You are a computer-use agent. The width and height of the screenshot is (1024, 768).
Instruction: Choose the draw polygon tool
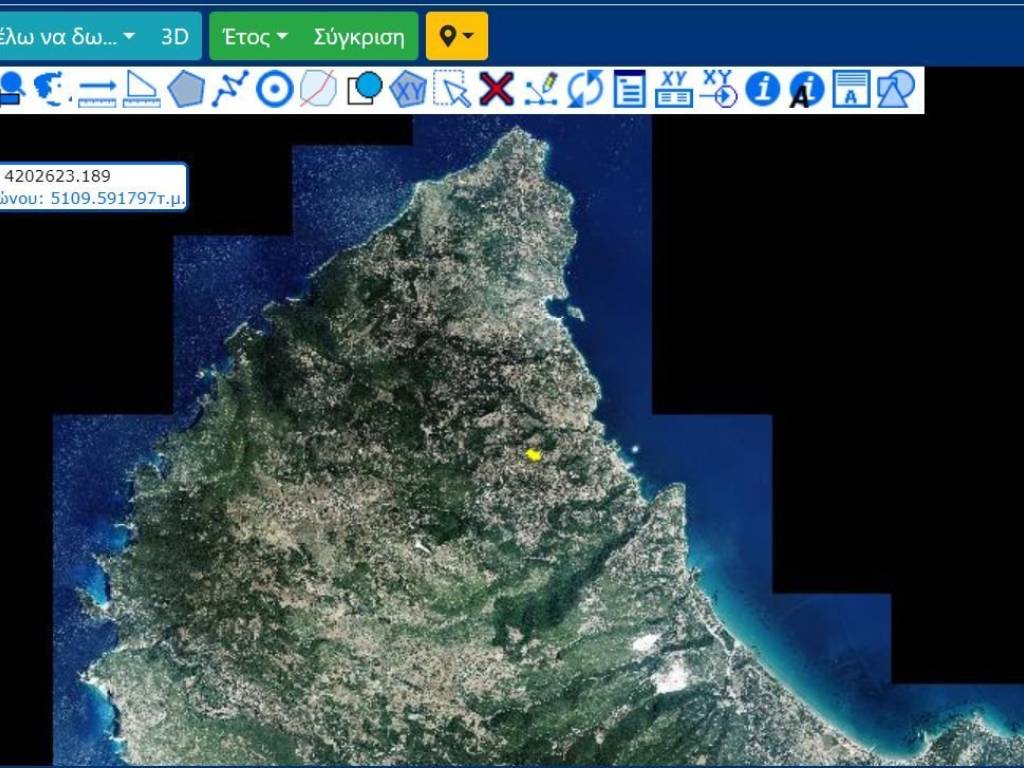[186, 90]
